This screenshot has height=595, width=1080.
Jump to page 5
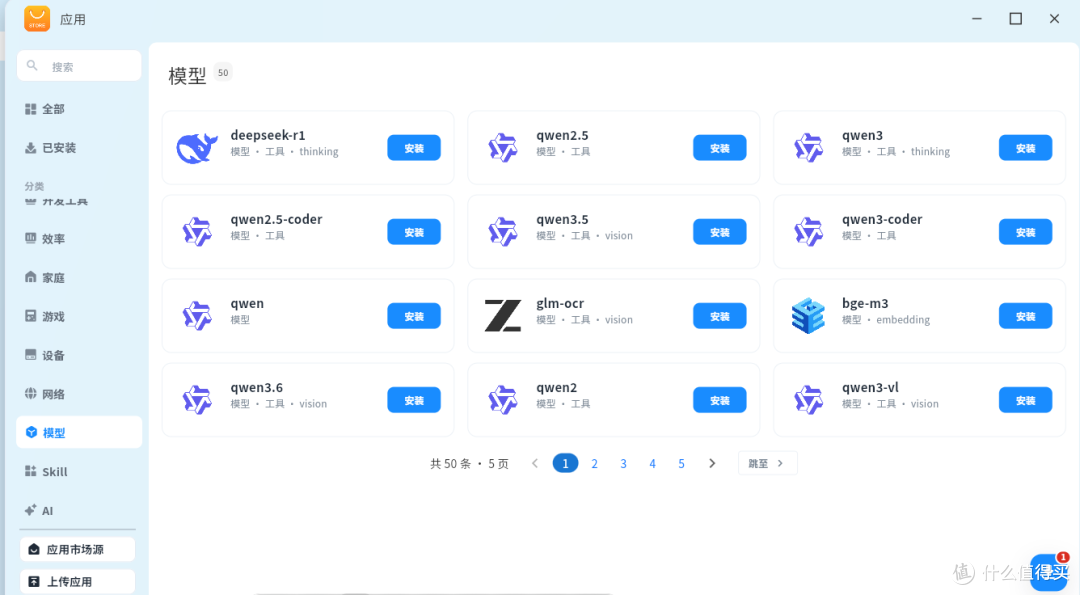coord(681,463)
